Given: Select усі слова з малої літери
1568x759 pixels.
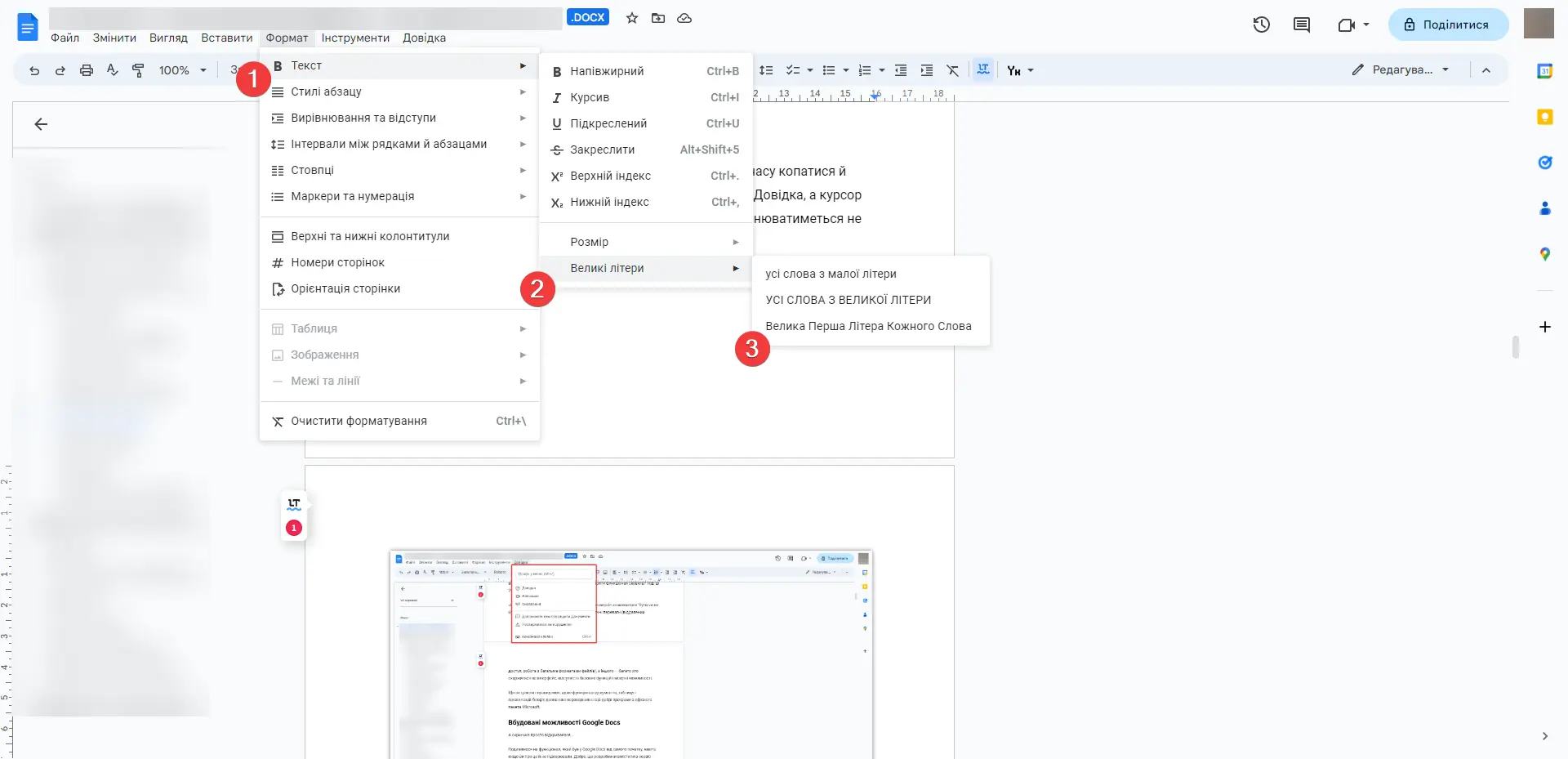Looking at the screenshot, I should click(x=871, y=274).
